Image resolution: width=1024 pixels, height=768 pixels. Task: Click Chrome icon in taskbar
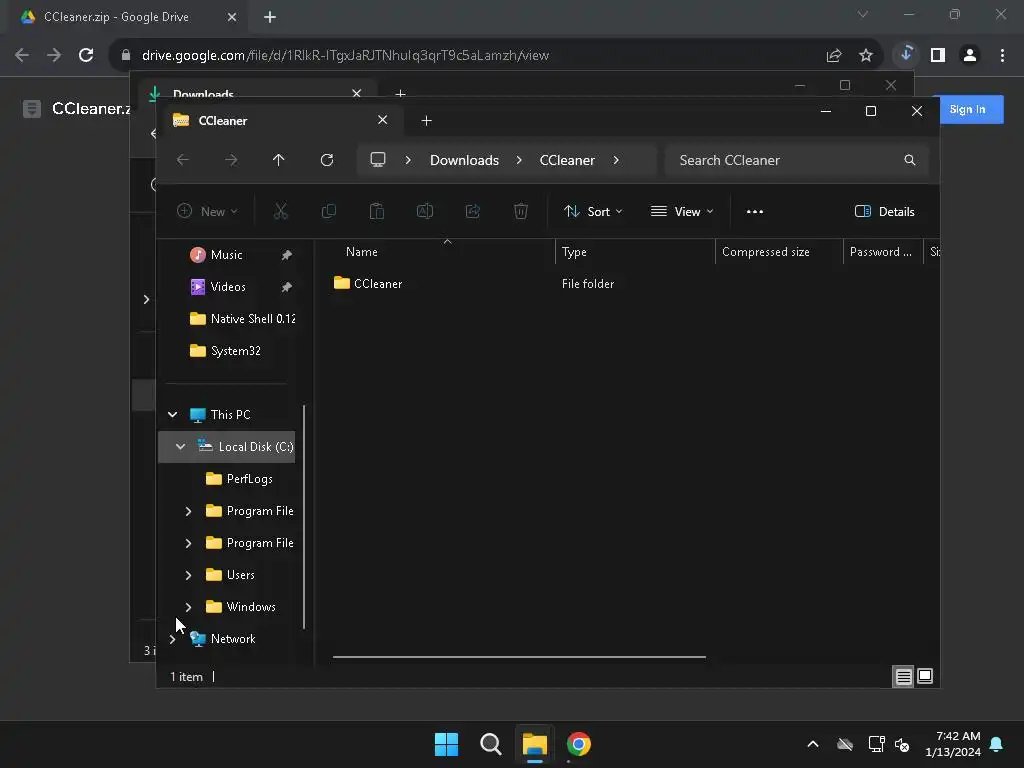(x=579, y=744)
